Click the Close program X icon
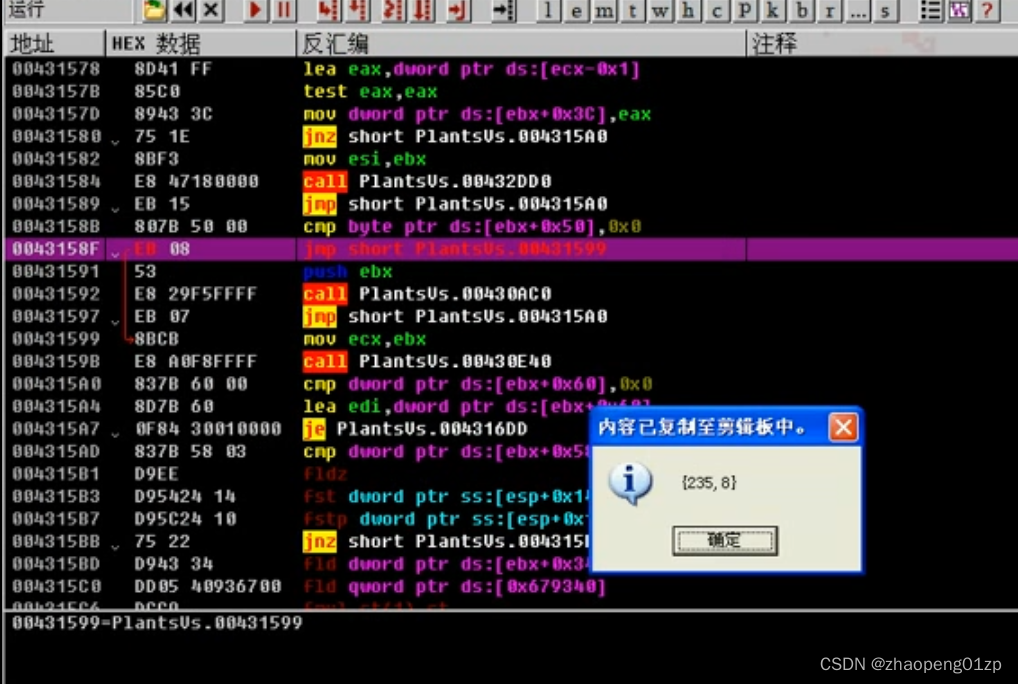Screen dimensions: 1018x684 click(x=211, y=10)
